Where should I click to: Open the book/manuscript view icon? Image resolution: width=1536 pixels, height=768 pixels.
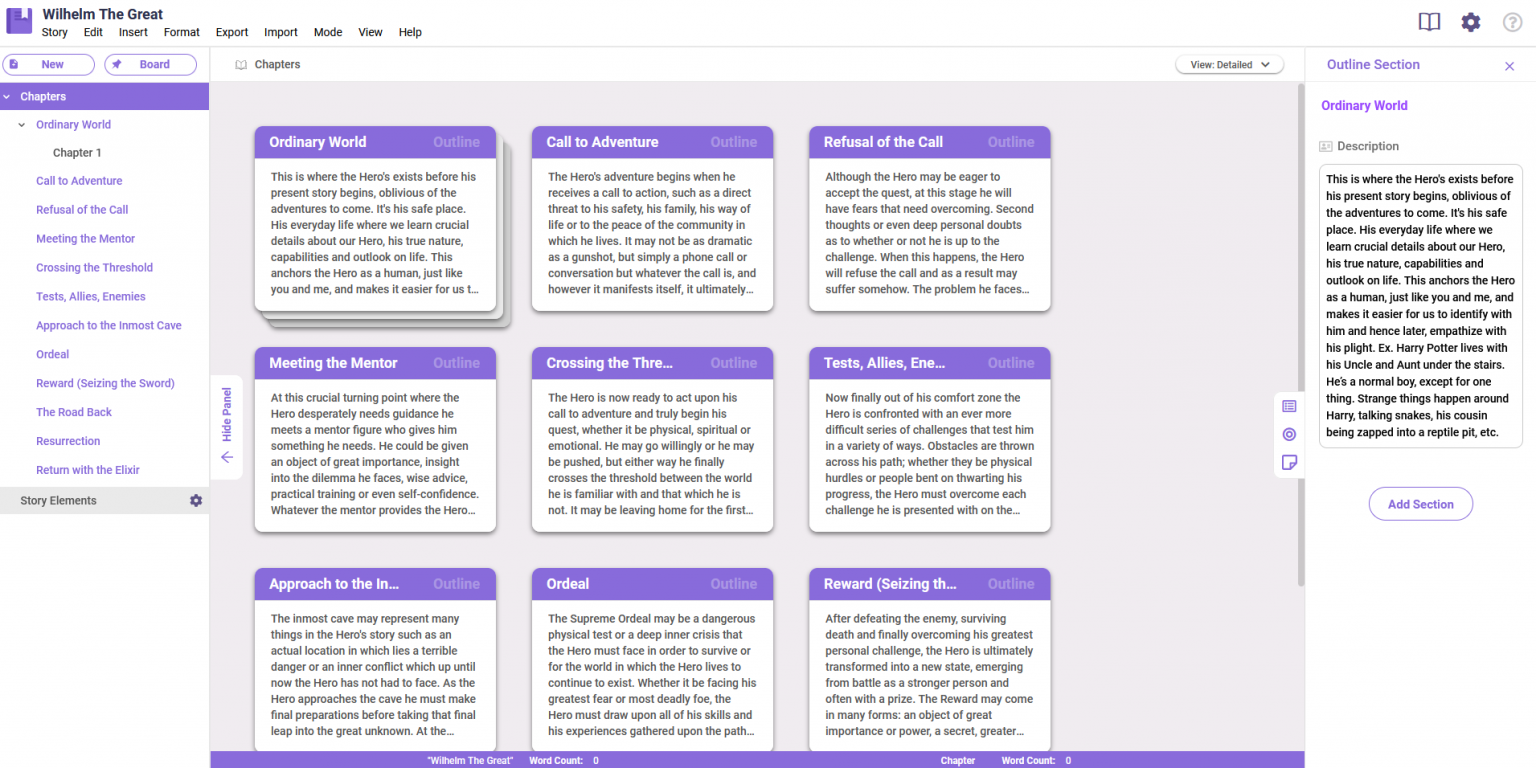coord(1429,21)
